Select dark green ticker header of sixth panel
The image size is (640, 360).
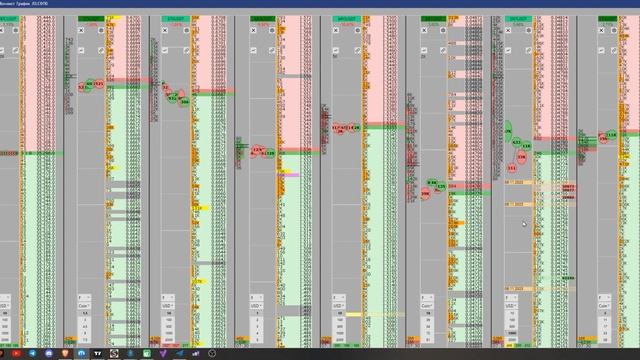point(433,19)
